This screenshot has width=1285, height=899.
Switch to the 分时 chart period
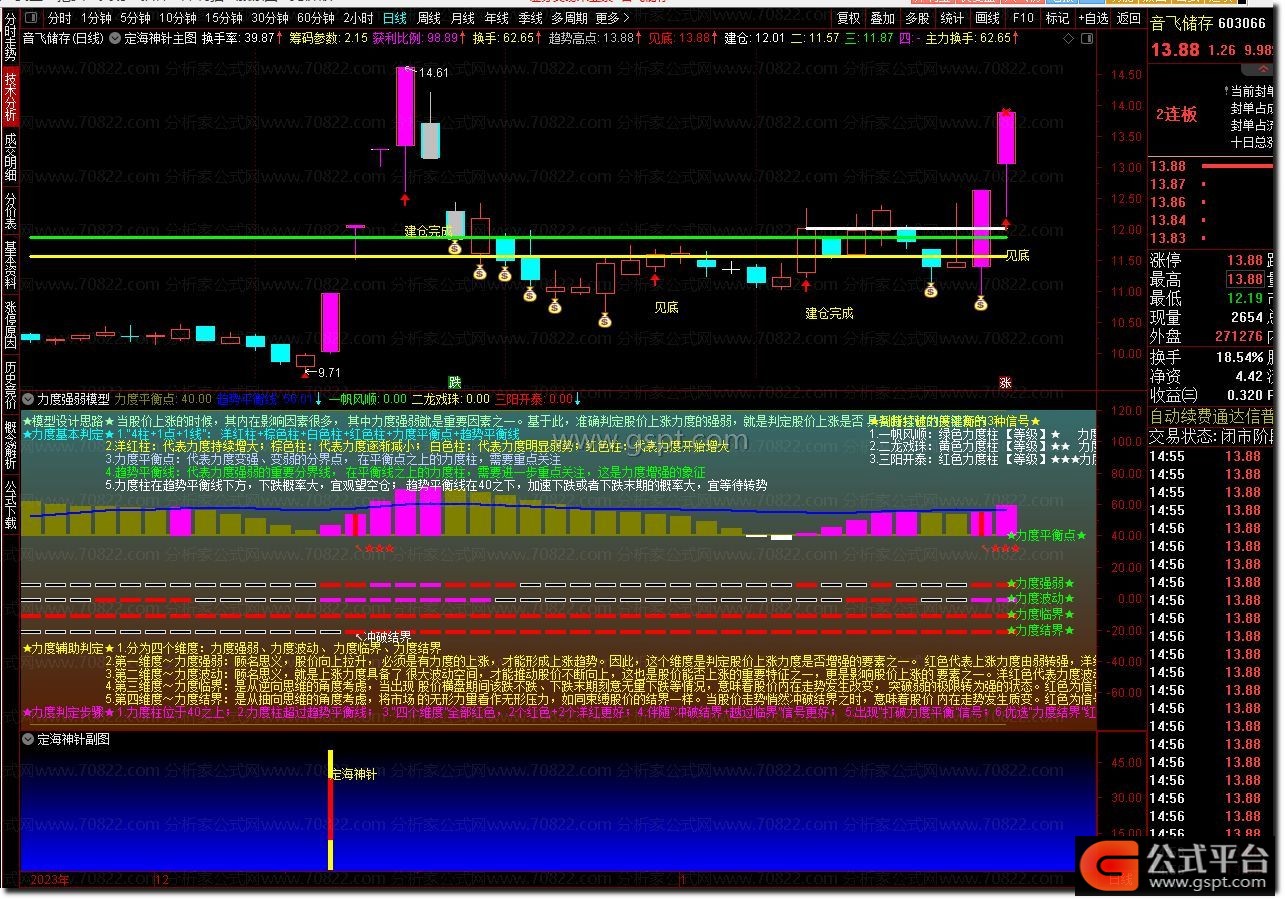coord(59,18)
